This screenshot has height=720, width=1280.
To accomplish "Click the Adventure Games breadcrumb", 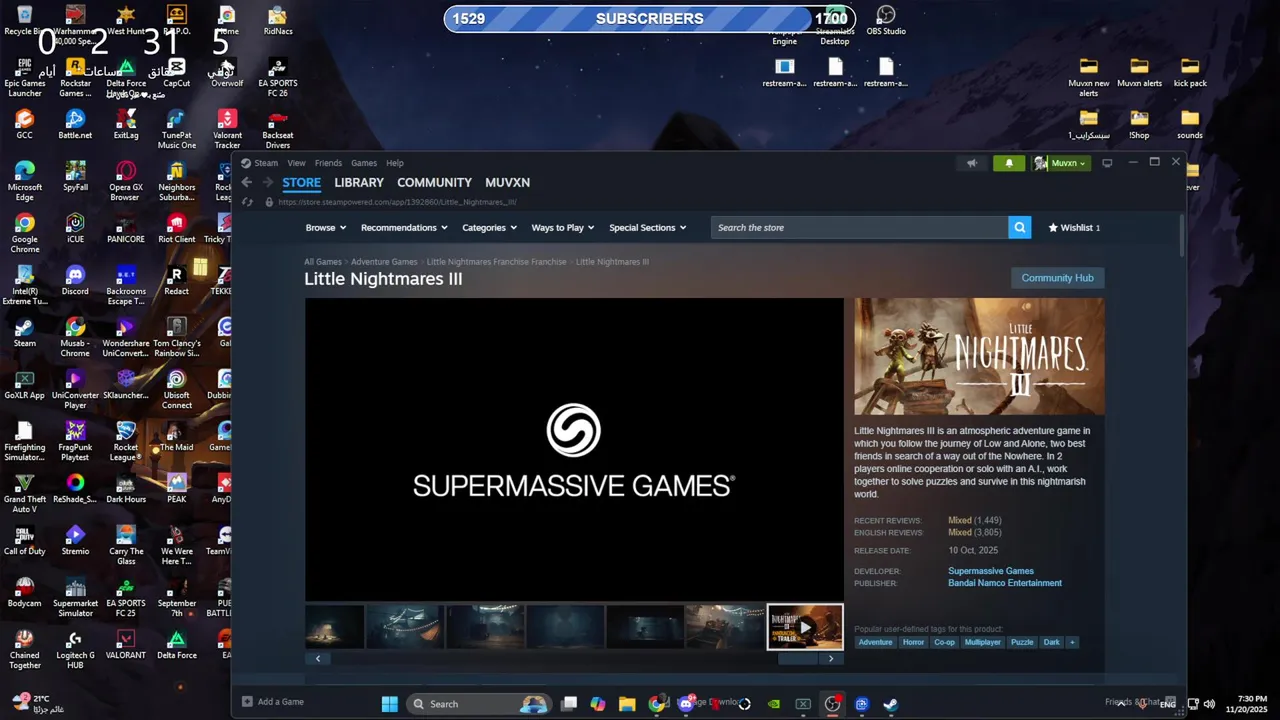I will coord(384,262).
